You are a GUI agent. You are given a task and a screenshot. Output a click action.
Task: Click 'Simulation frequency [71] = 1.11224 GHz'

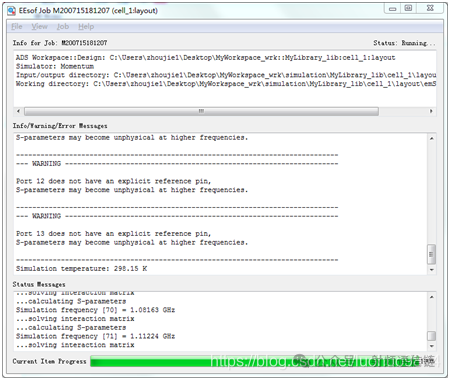point(95,336)
